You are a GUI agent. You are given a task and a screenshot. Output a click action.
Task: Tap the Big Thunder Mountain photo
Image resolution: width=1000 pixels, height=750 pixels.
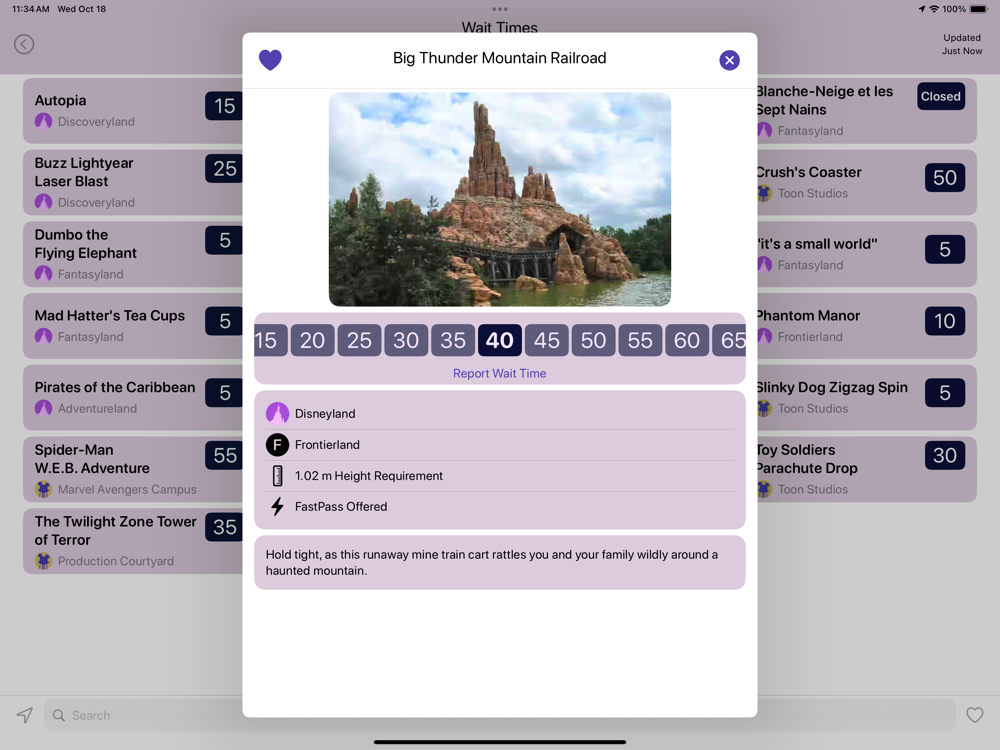tap(499, 199)
